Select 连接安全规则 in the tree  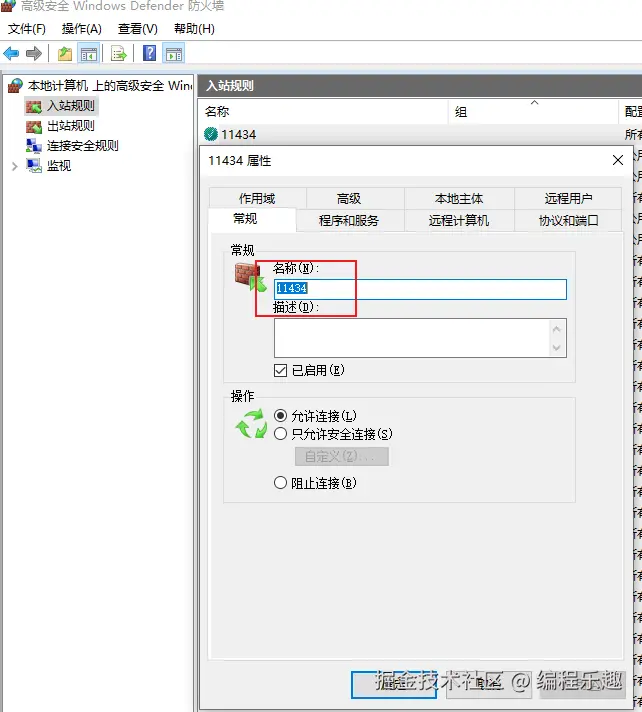click(x=82, y=146)
